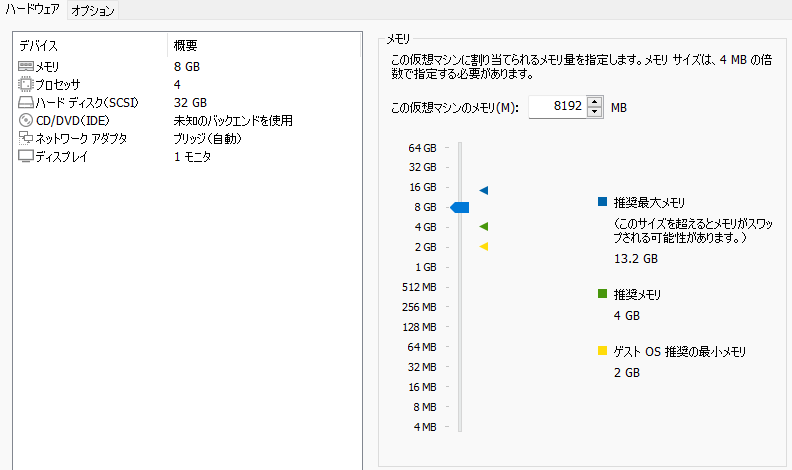Click the 1 モニタ display summary
Image resolution: width=792 pixels, height=470 pixels.
[x=192, y=156]
